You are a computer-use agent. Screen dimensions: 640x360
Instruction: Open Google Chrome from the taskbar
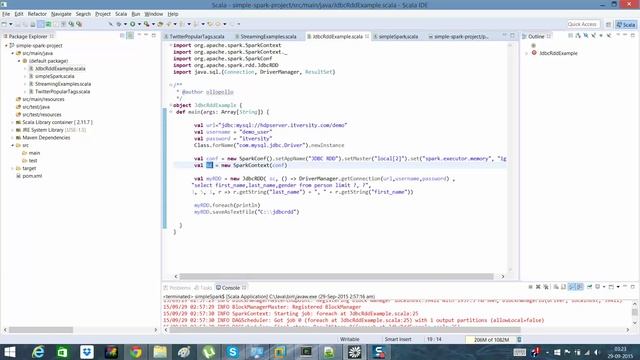coord(136,352)
